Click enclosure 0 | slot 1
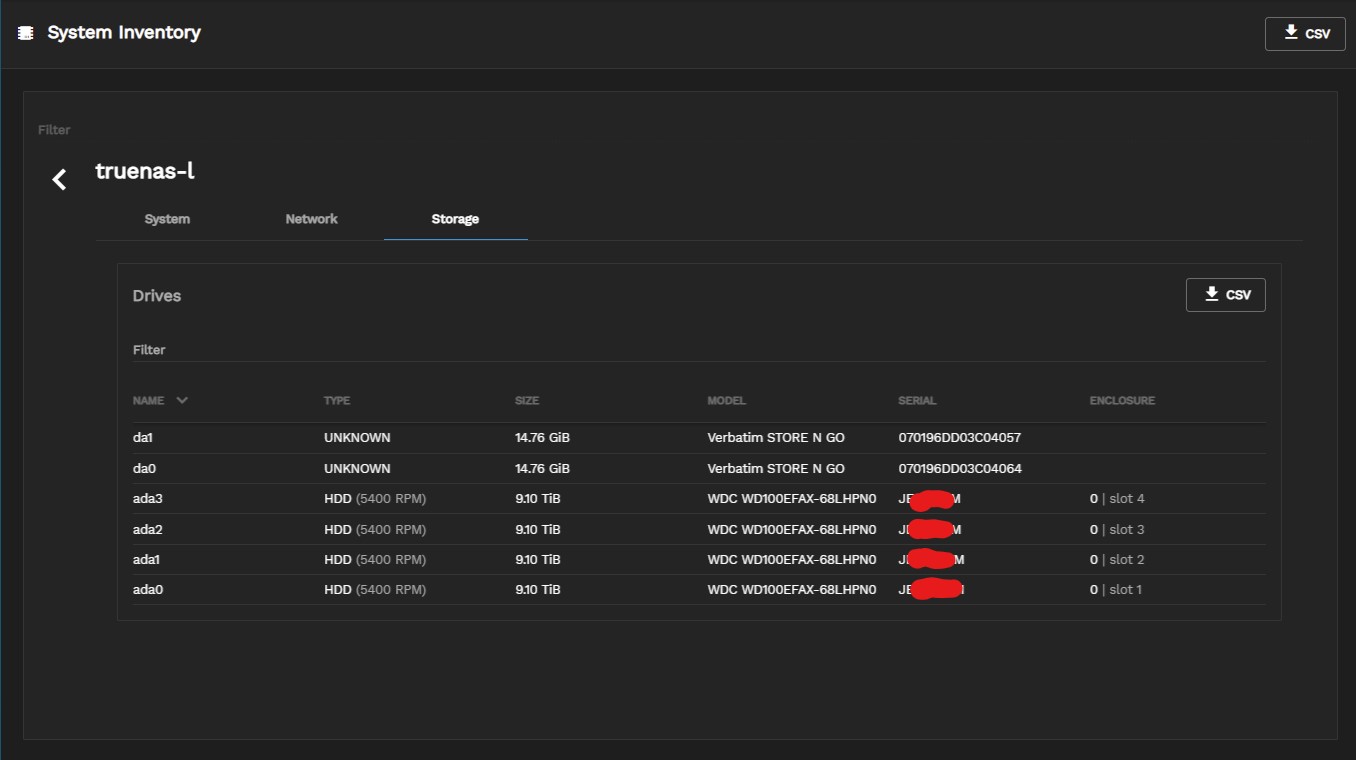 tap(1116, 590)
